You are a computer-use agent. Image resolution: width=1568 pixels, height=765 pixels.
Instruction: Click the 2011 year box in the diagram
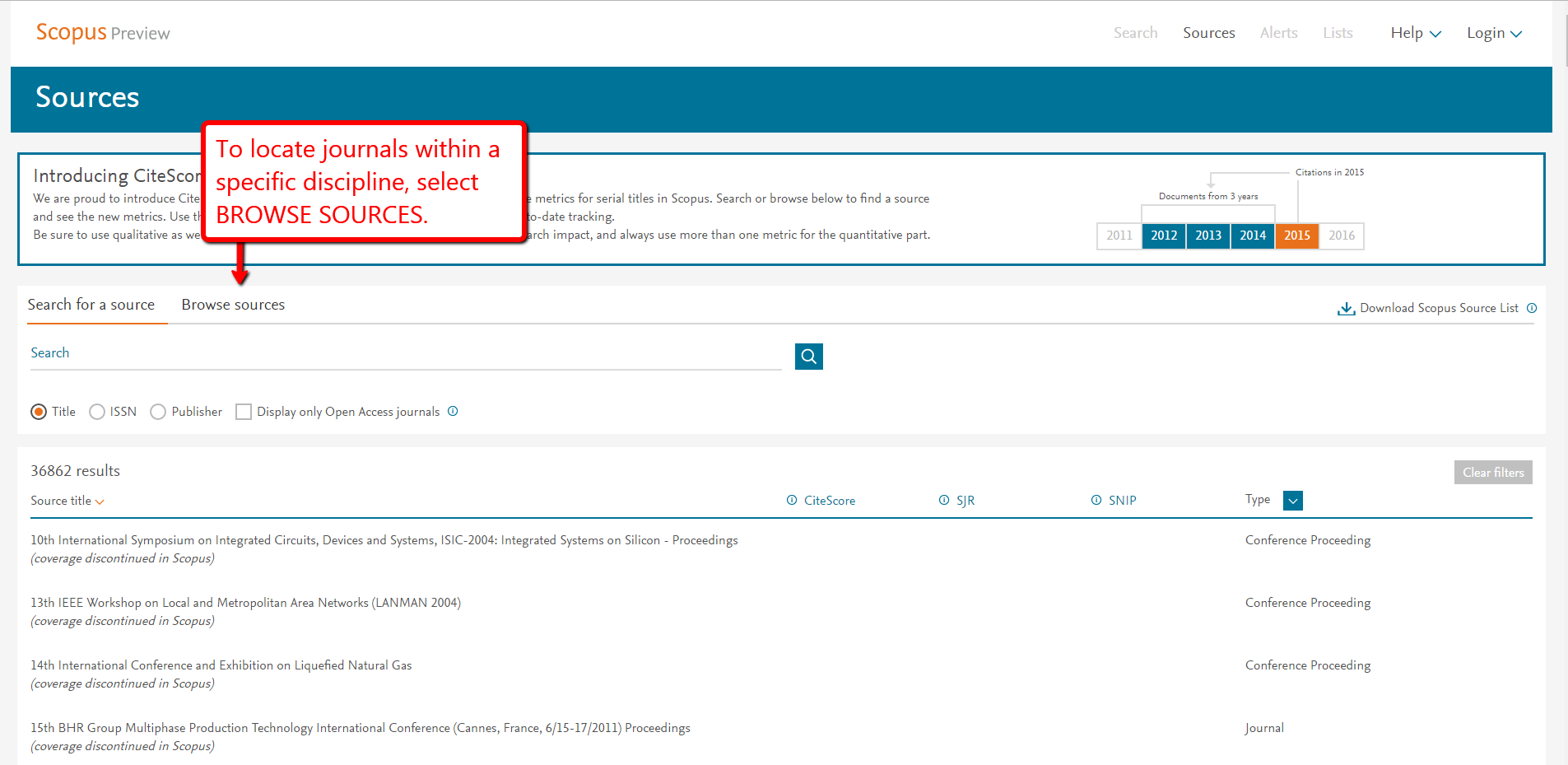(x=1119, y=236)
